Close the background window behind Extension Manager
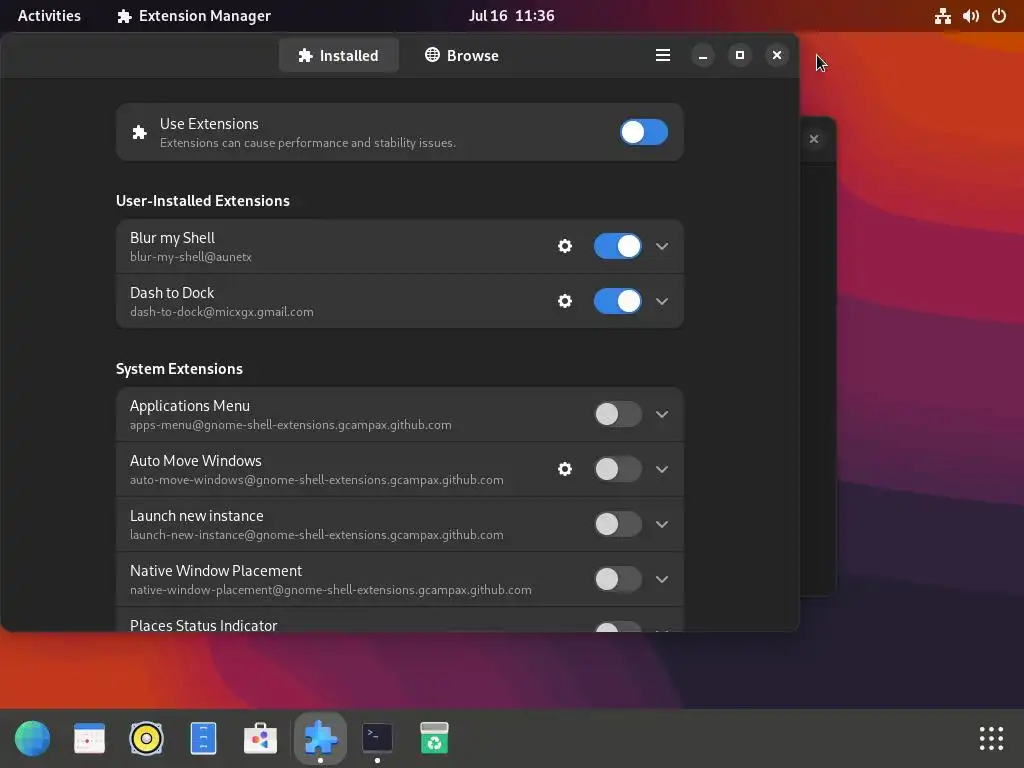The height and width of the screenshot is (768, 1024). pos(814,139)
